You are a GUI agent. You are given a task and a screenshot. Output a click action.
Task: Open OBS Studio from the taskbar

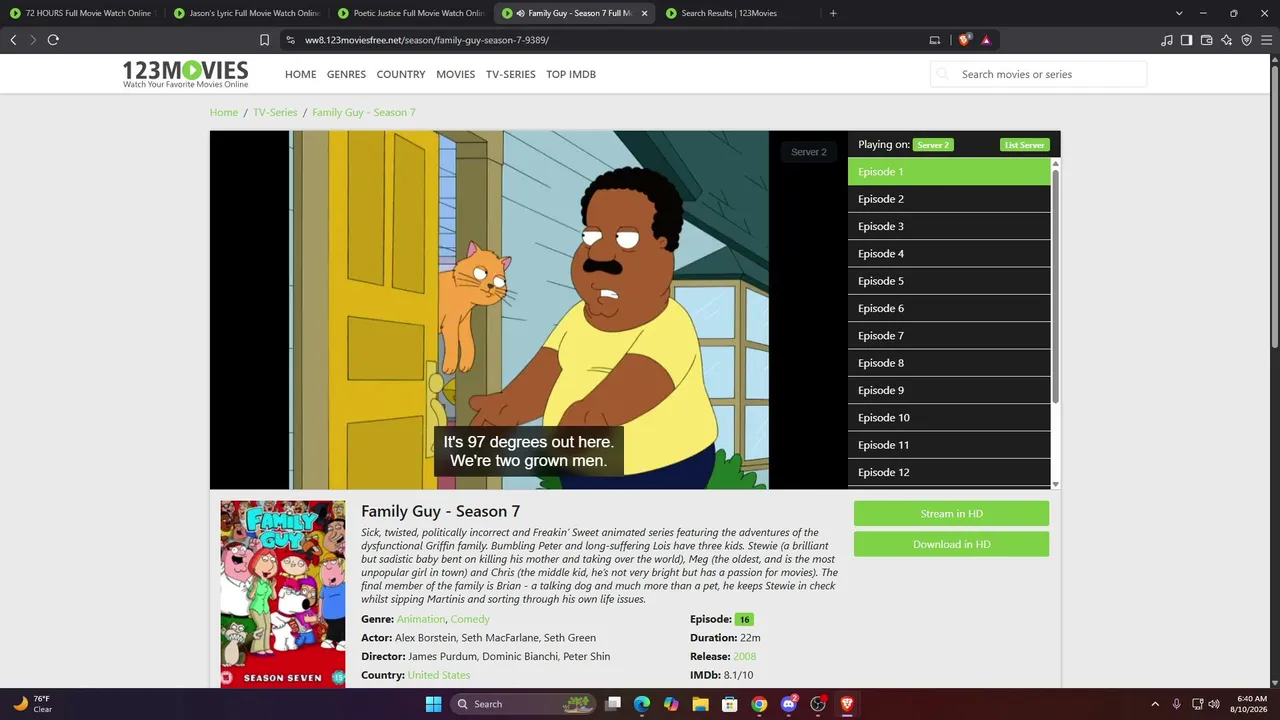pyautogui.click(x=818, y=704)
